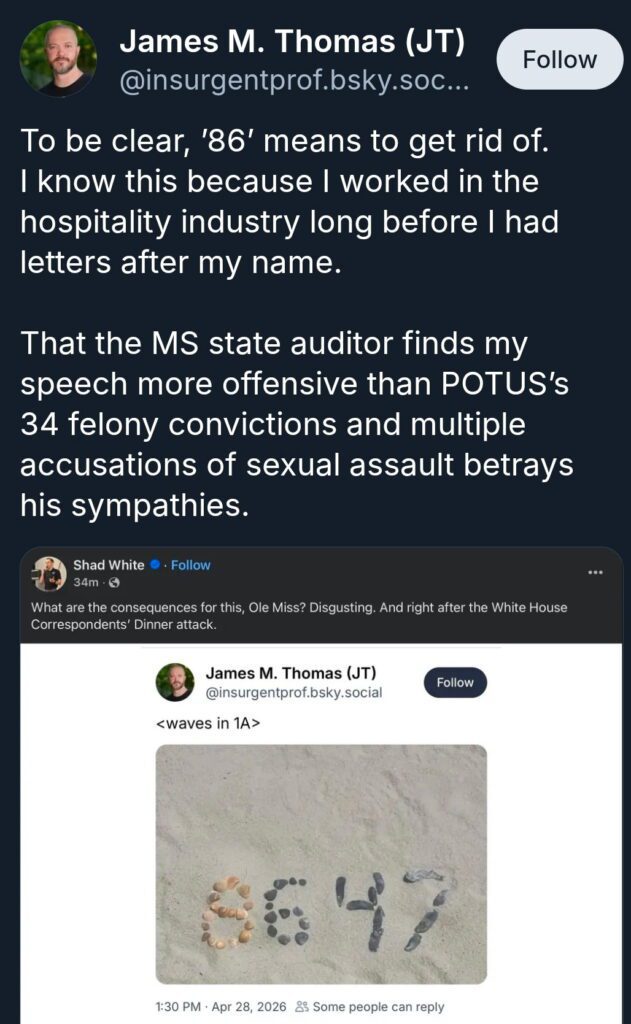Click the 34m timestamp

(x=85, y=582)
